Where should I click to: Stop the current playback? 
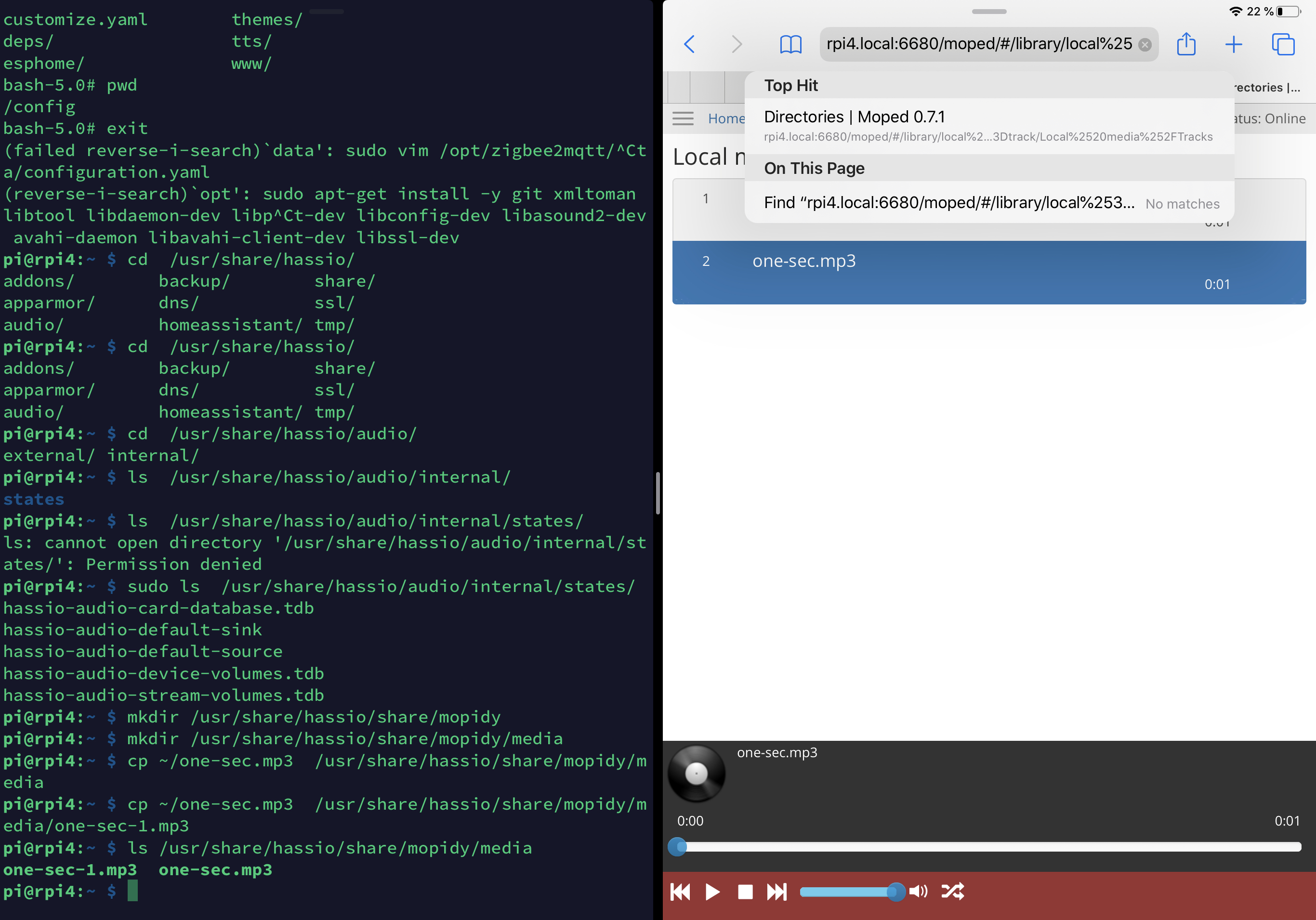[x=745, y=891]
